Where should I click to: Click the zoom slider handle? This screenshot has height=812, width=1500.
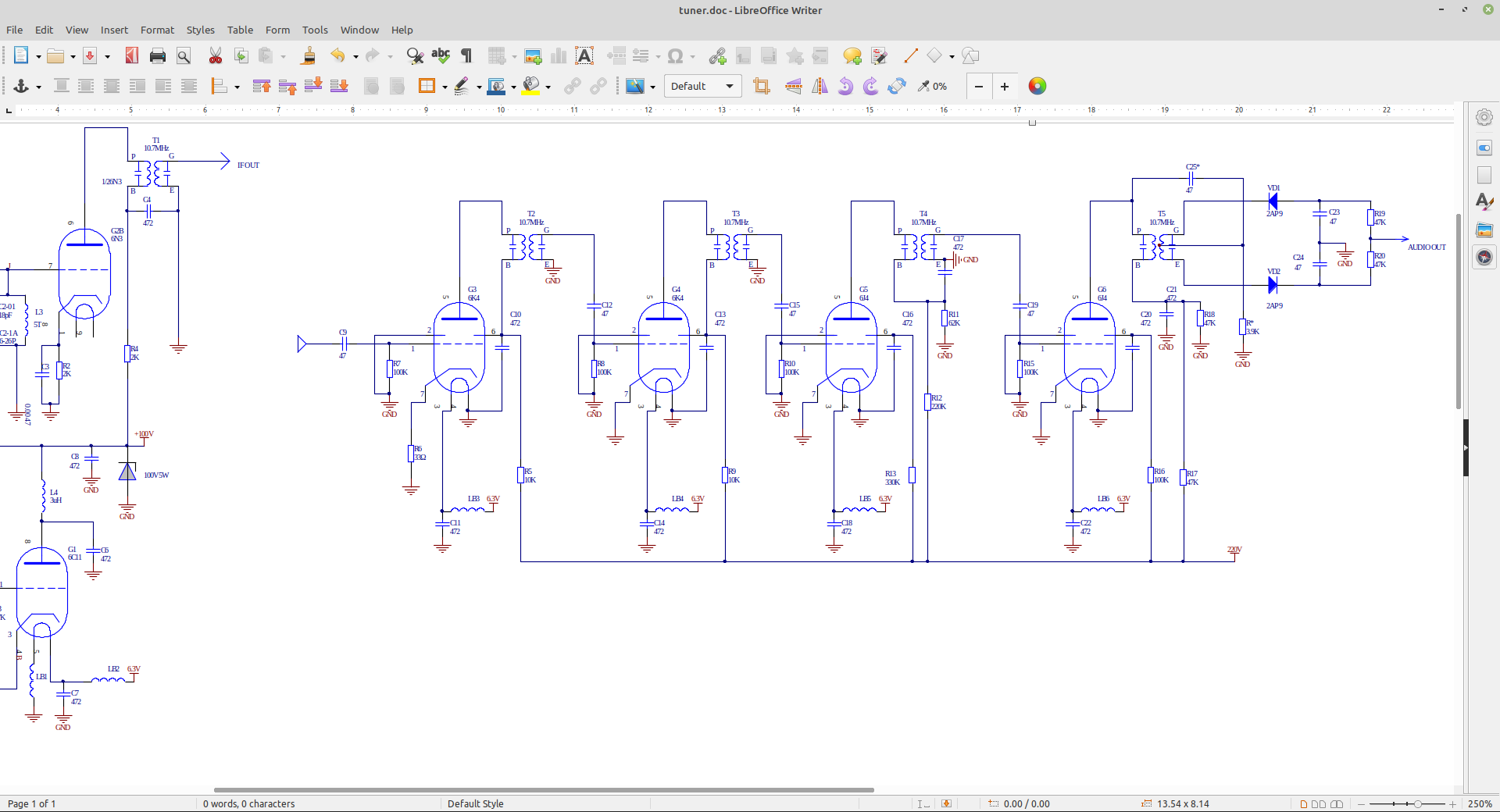1418,803
